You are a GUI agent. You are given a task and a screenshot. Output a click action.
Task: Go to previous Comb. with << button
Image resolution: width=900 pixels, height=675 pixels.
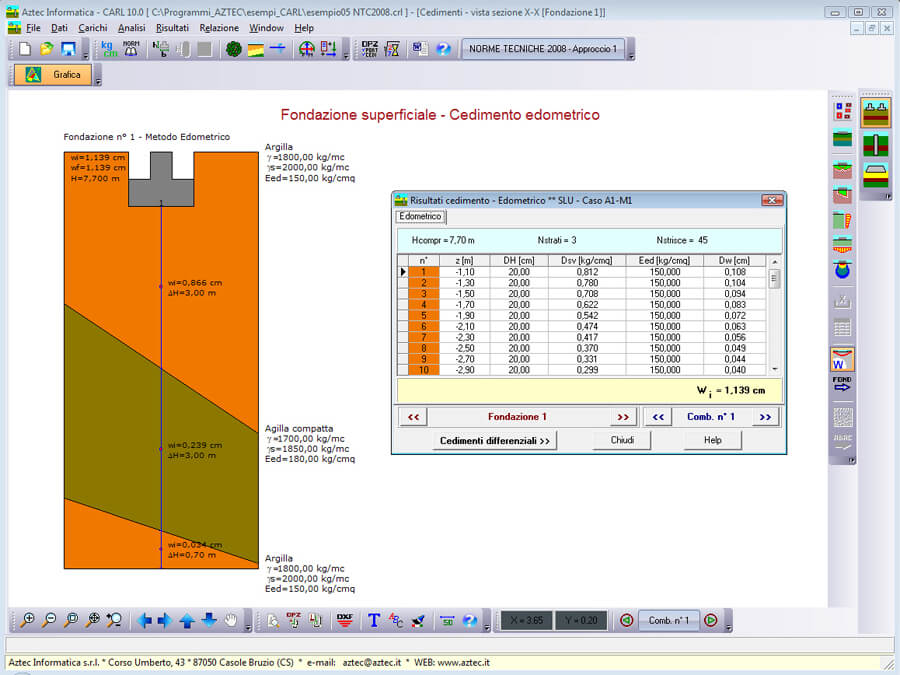coord(660,417)
